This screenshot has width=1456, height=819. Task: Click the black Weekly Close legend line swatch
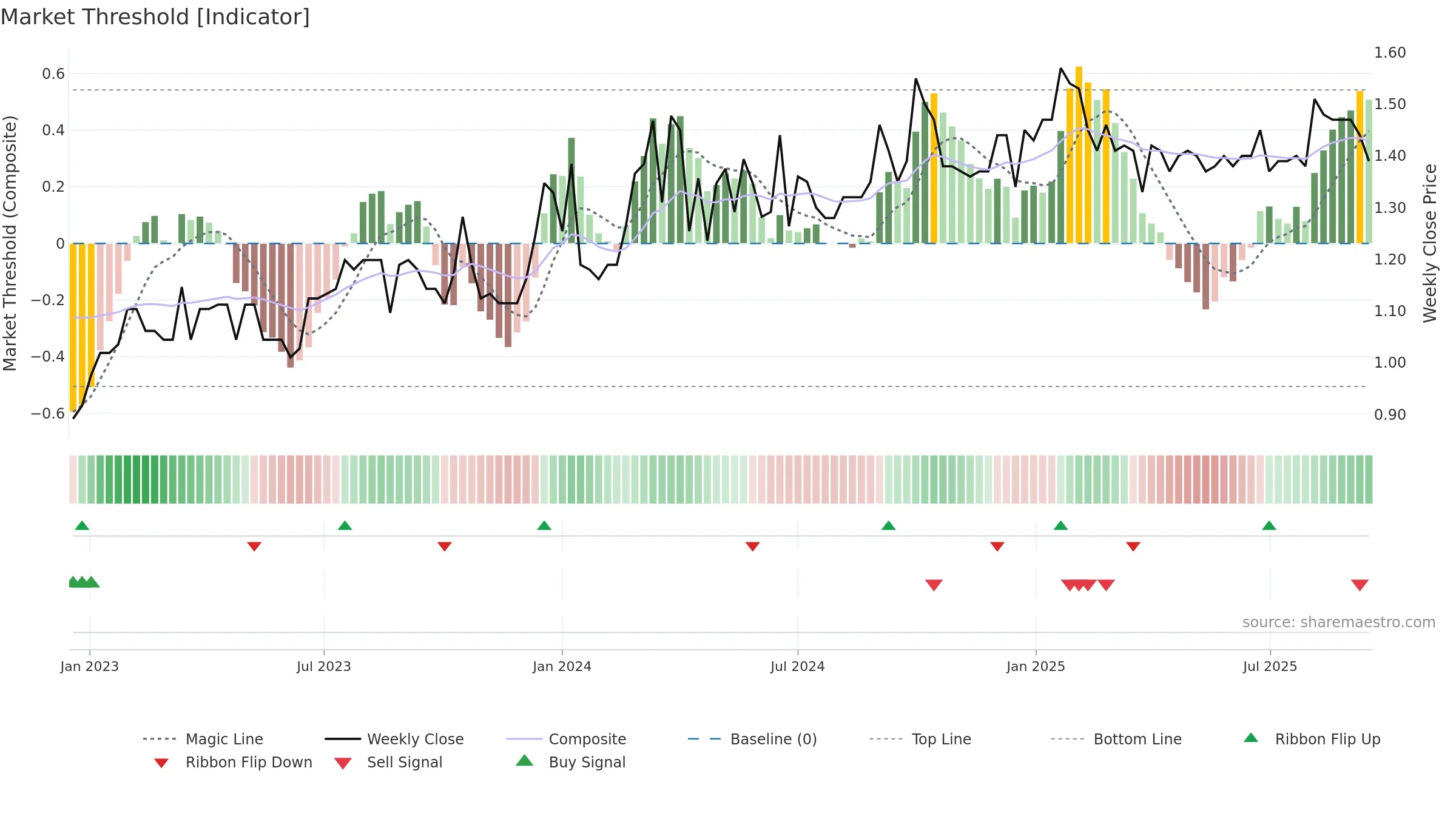(x=343, y=739)
